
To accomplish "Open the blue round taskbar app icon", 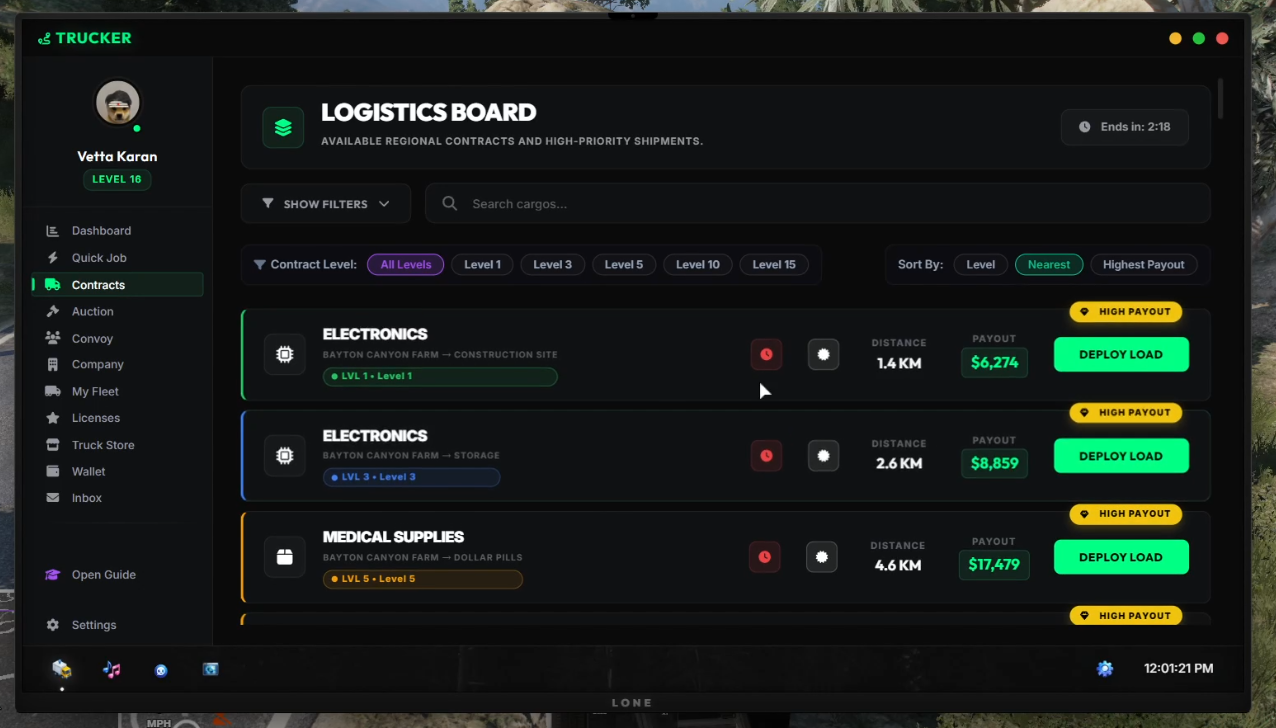I will click(161, 670).
